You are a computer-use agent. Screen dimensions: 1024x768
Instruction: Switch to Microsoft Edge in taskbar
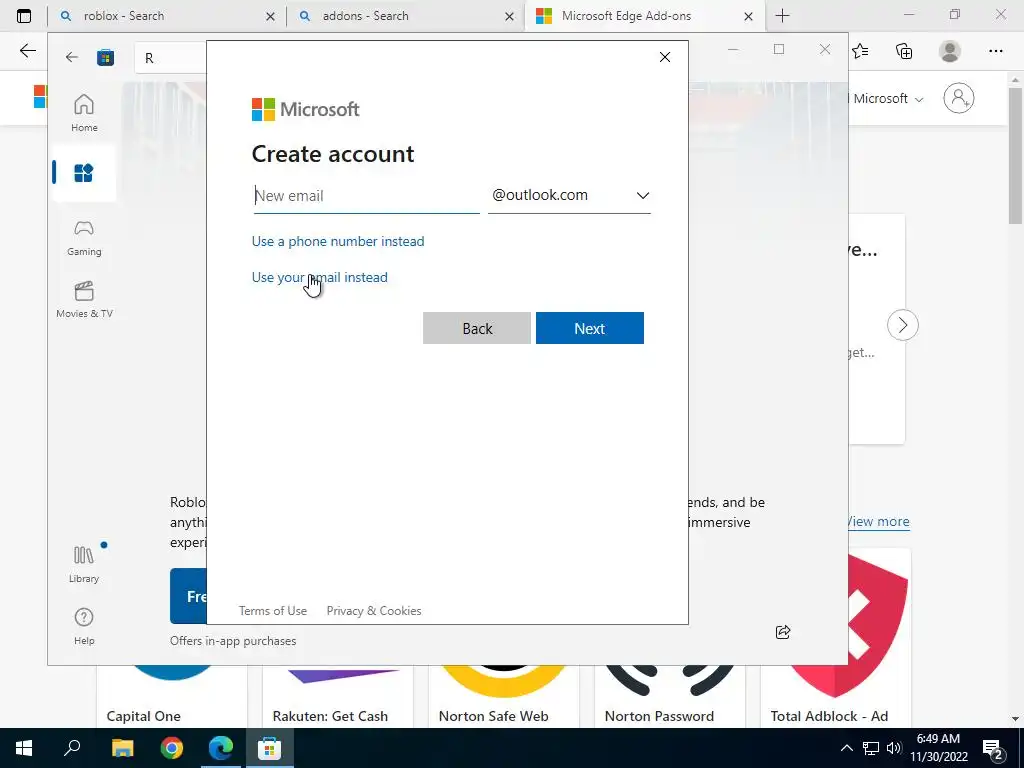[x=221, y=748]
